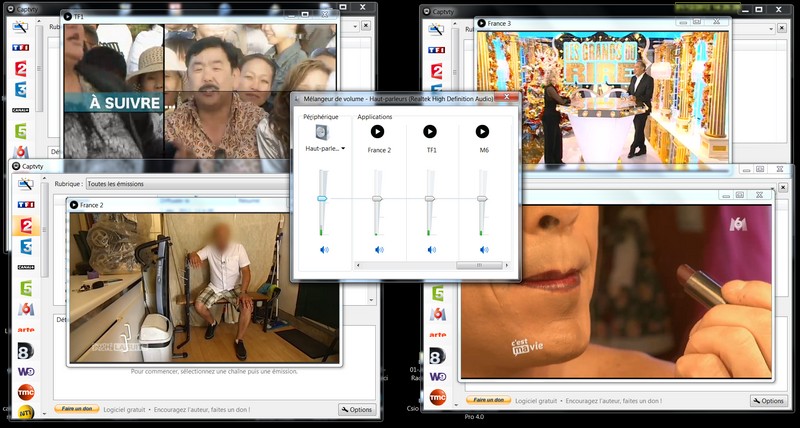The width and height of the screenshot is (800, 428).
Task: Click the France 2 video player picture
Action: tap(205, 288)
